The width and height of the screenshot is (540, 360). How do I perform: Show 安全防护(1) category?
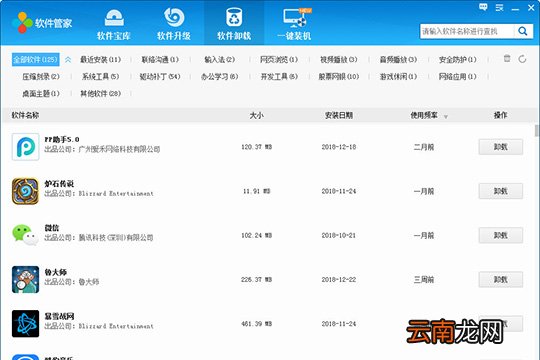click(458, 60)
